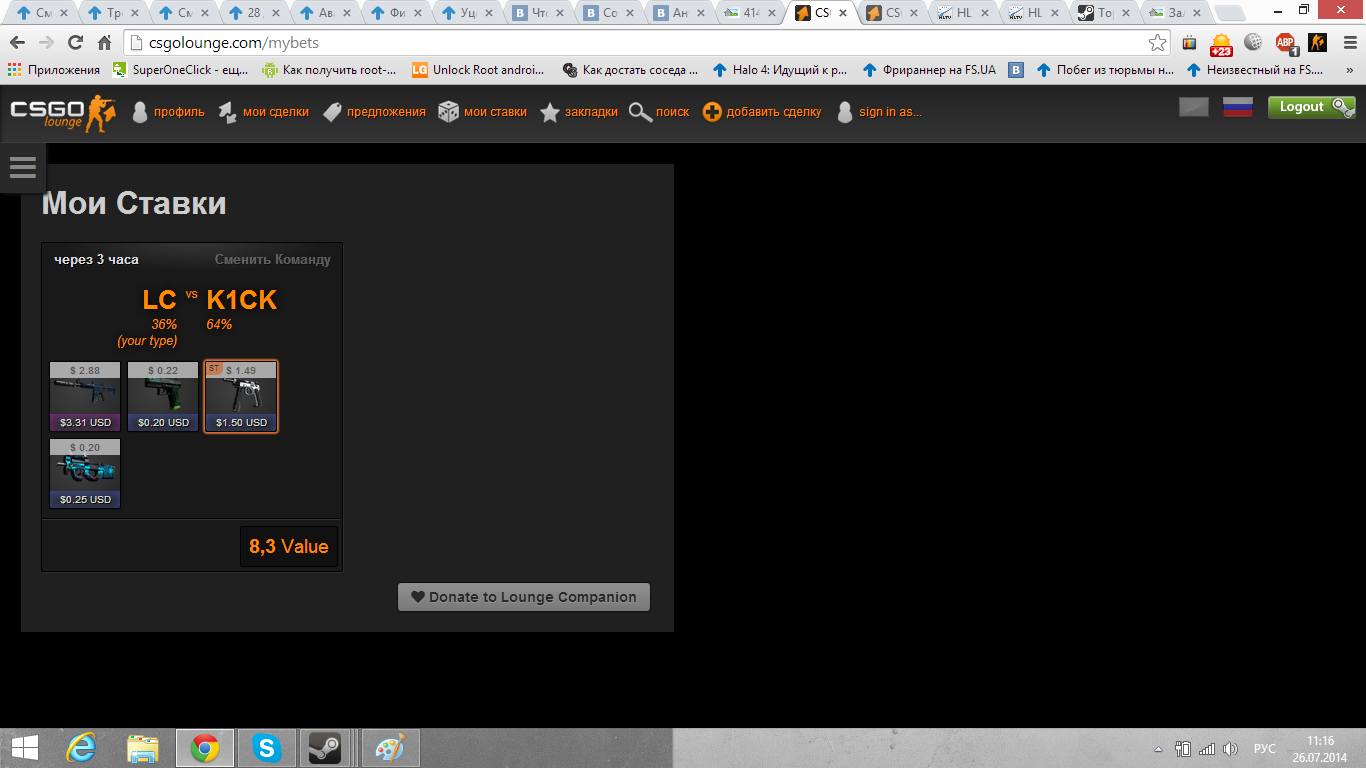This screenshot has width=1366, height=768.
Task: Open Steam from the taskbar
Action: (325, 748)
